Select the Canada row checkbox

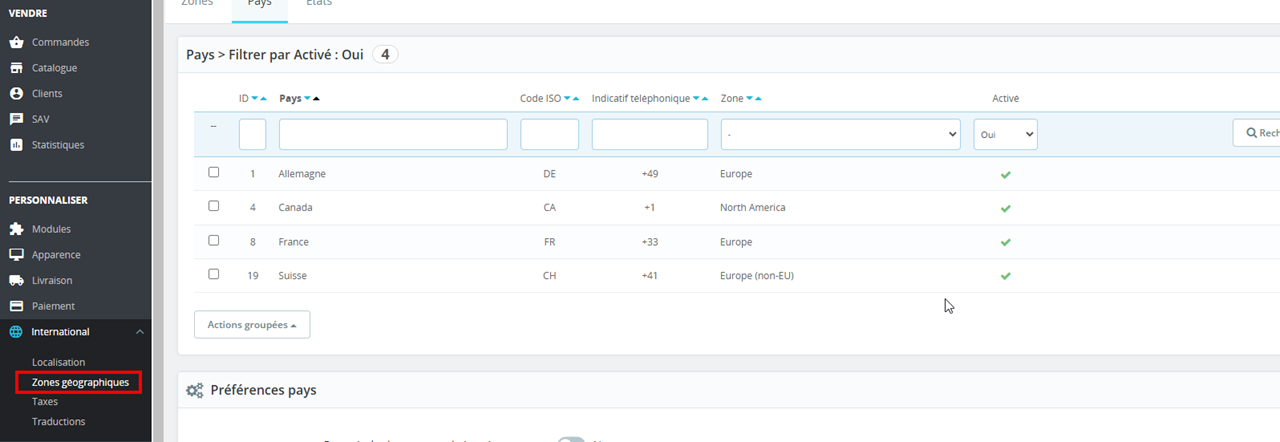tap(213, 206)
